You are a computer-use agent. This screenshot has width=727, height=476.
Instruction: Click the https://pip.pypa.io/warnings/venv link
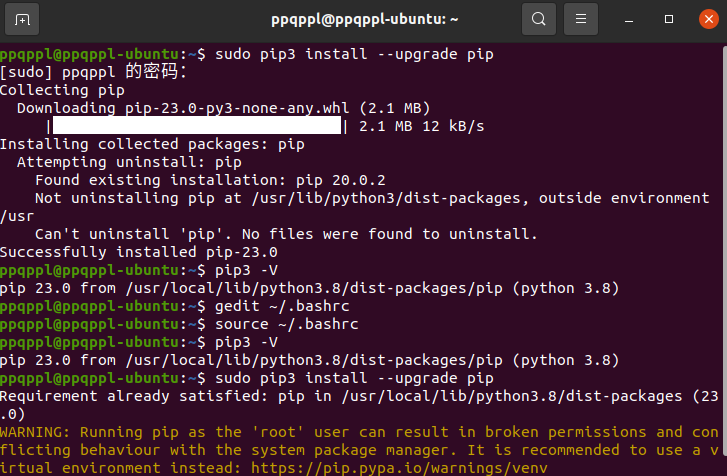pyautogui.click(x=399, y=468)
